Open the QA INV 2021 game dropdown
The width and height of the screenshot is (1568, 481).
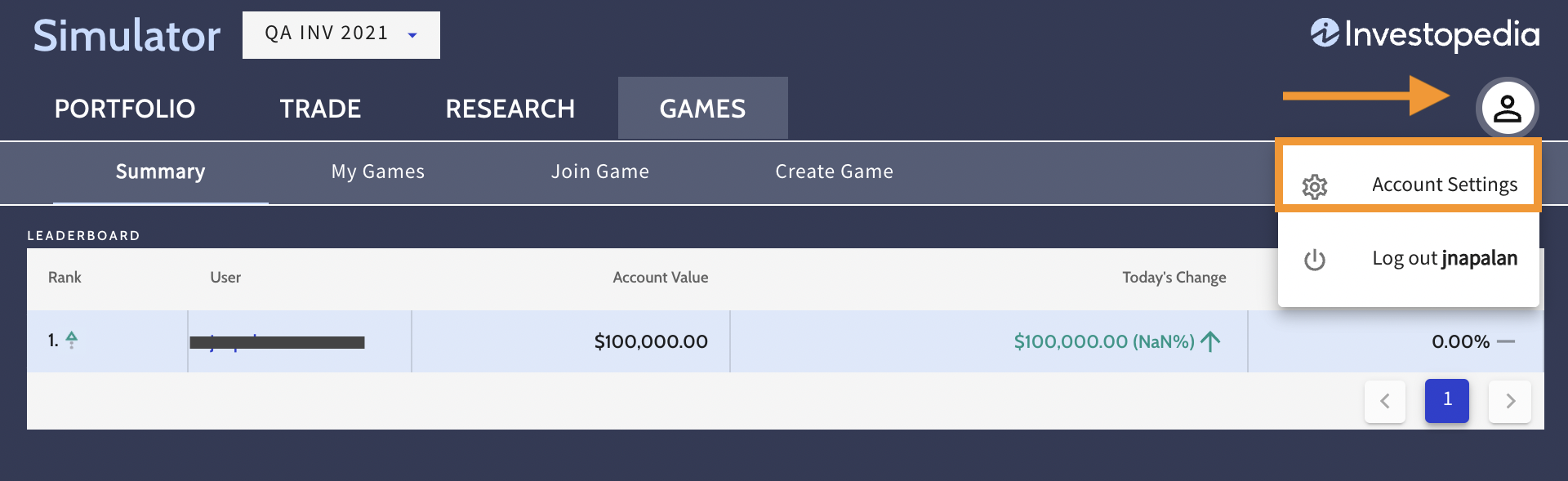pos(341,35)
